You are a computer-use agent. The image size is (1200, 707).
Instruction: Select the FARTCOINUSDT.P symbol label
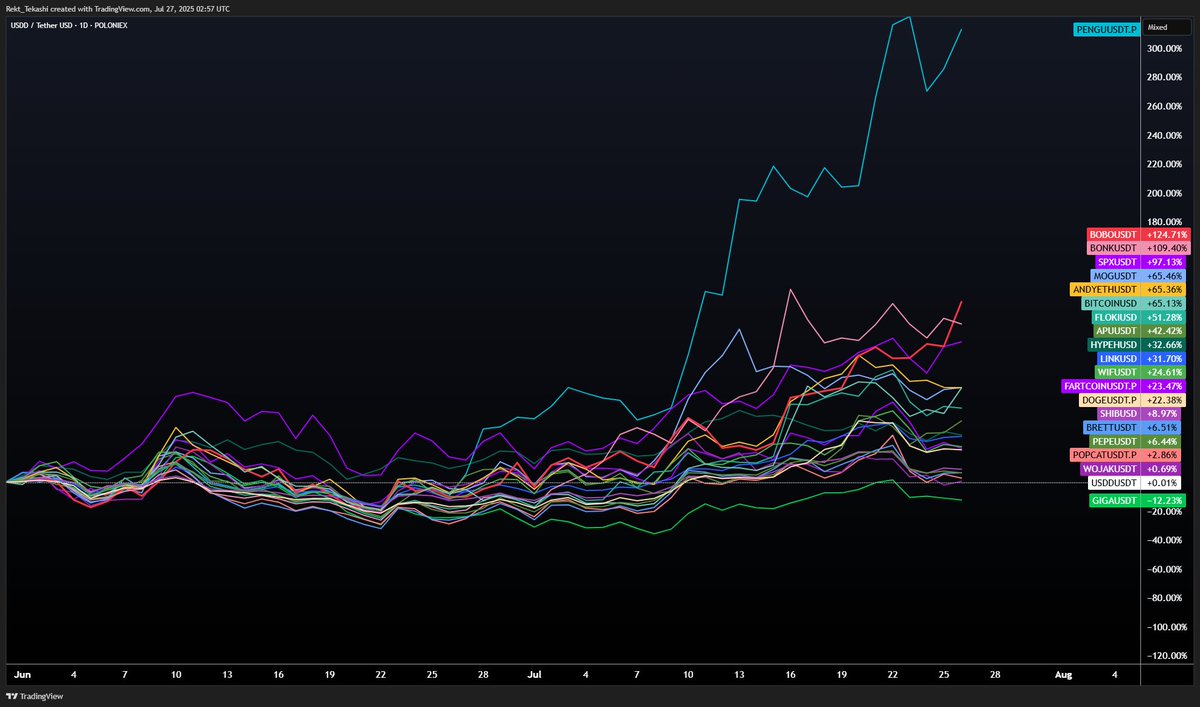[1100, 386]
